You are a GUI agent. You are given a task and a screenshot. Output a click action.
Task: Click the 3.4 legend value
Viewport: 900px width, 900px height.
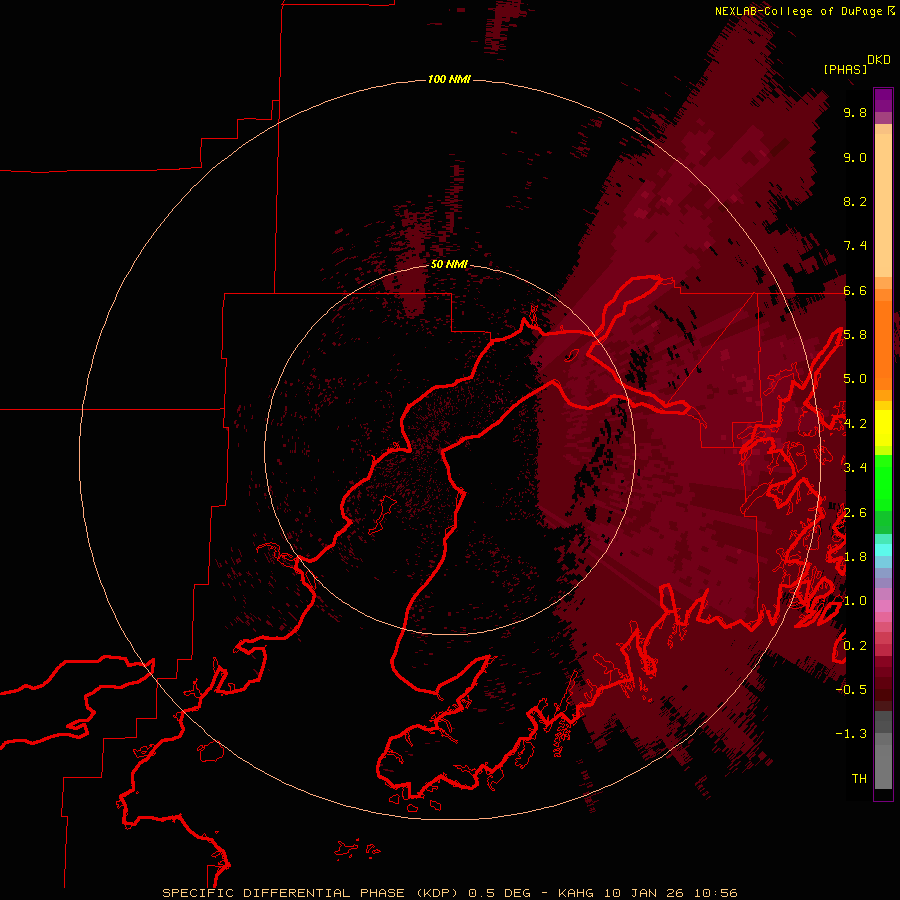pos(855,468)
